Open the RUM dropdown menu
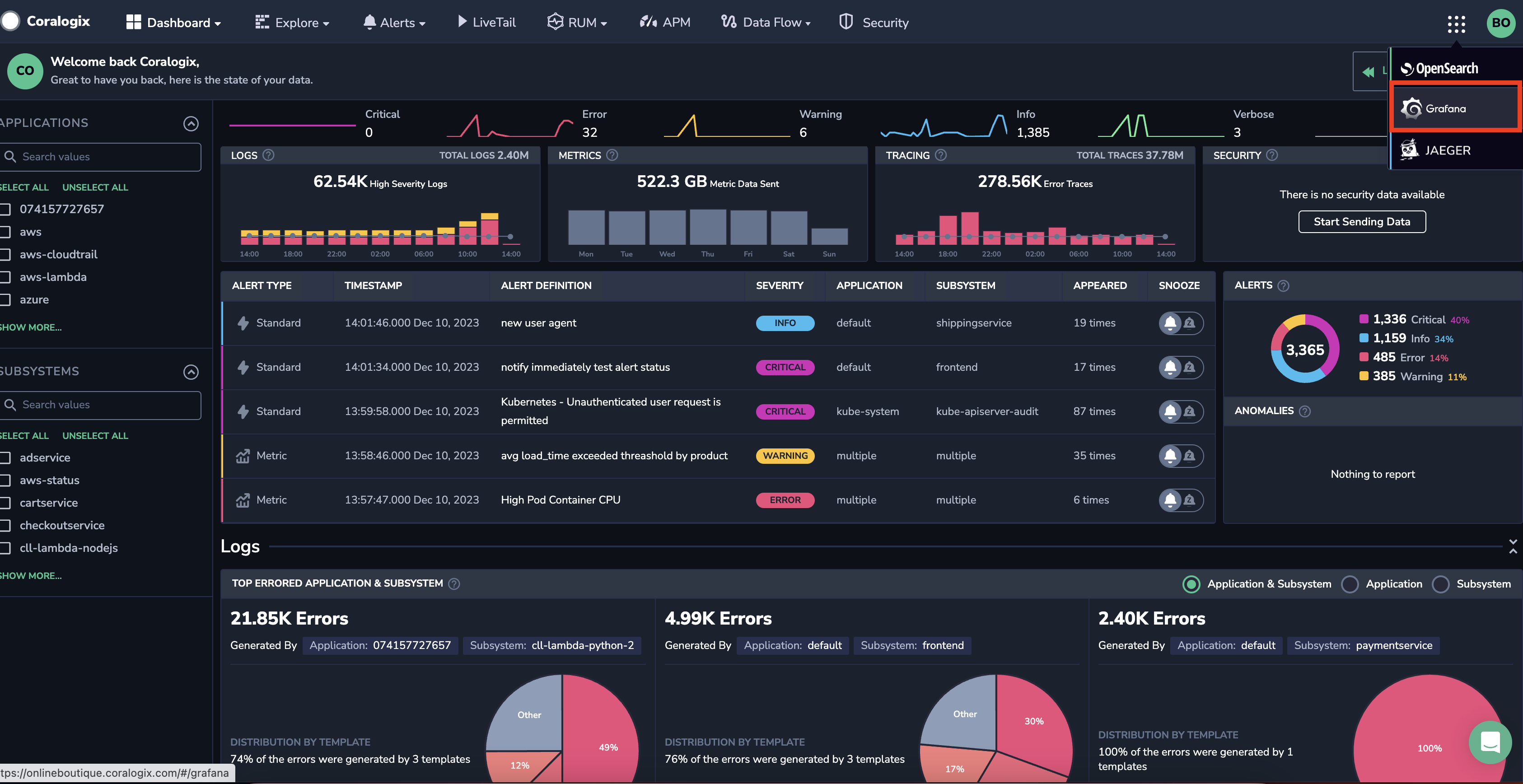 coord(578,23)
